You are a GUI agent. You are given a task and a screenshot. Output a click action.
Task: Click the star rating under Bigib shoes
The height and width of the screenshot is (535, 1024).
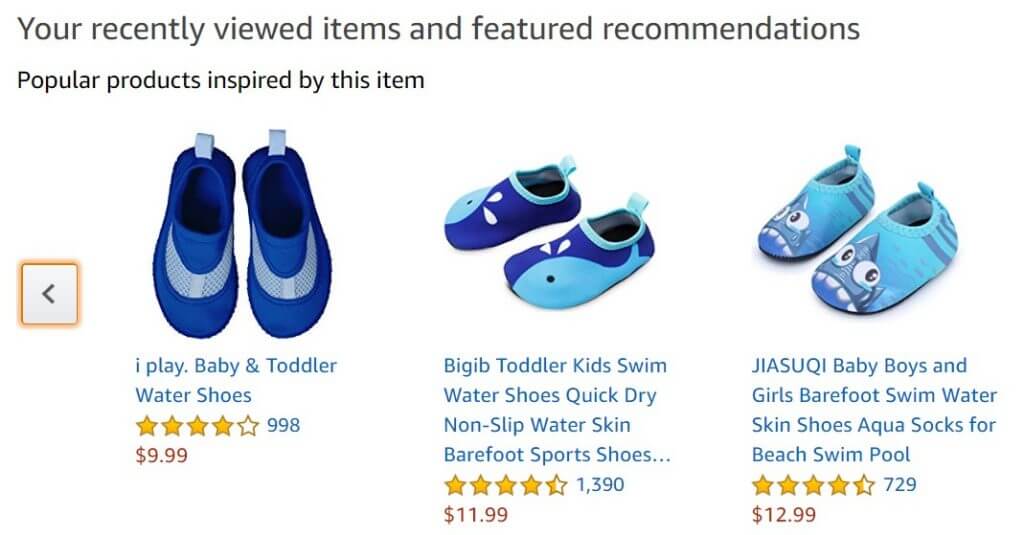click(505, 486)
